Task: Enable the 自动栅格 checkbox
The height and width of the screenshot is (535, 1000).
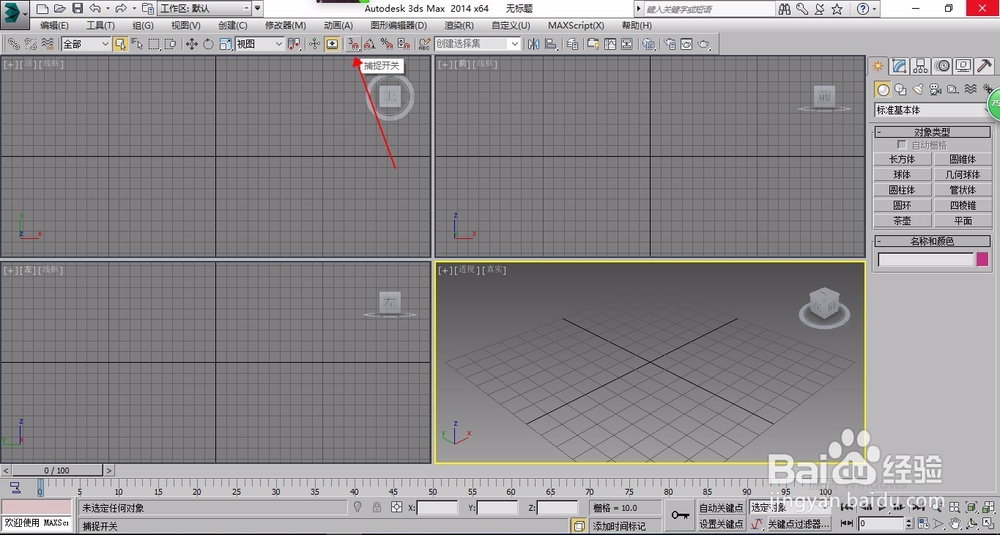Action: [901, 145]
